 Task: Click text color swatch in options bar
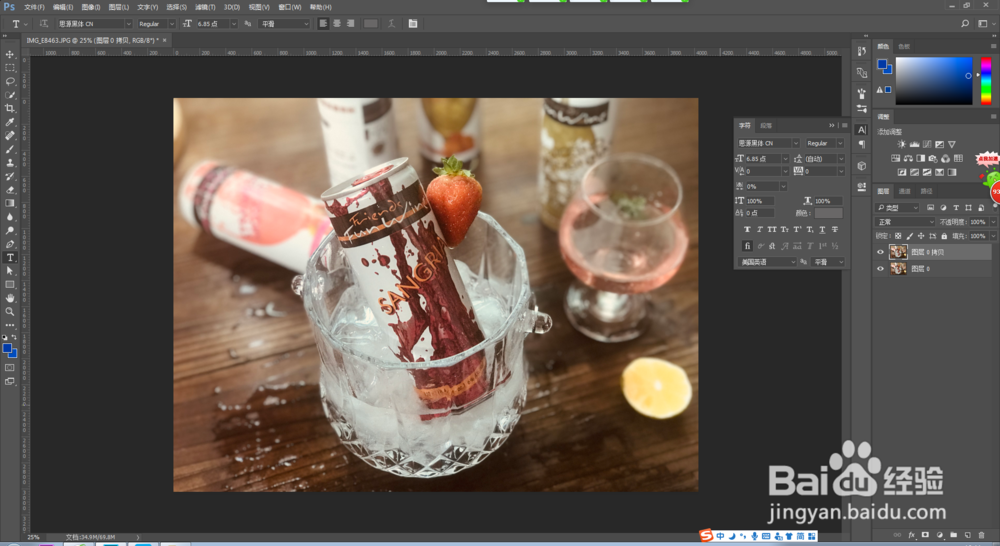pos(371,24)
